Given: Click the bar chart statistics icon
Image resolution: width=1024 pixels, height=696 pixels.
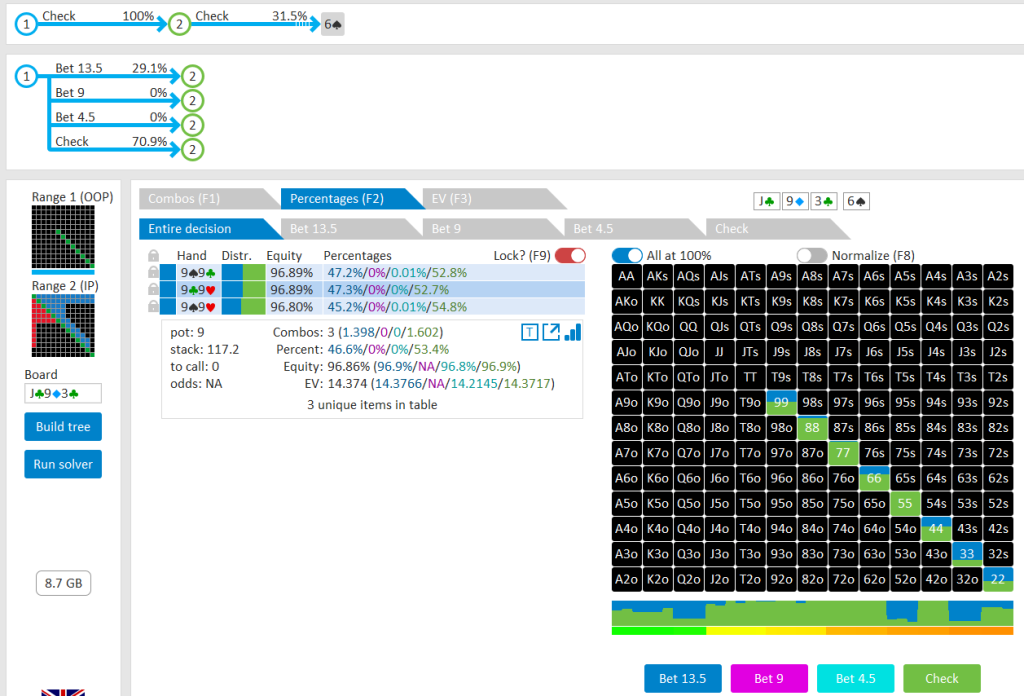Looking at the screenshot, I should pyautogui.click(x=572, y=331).
